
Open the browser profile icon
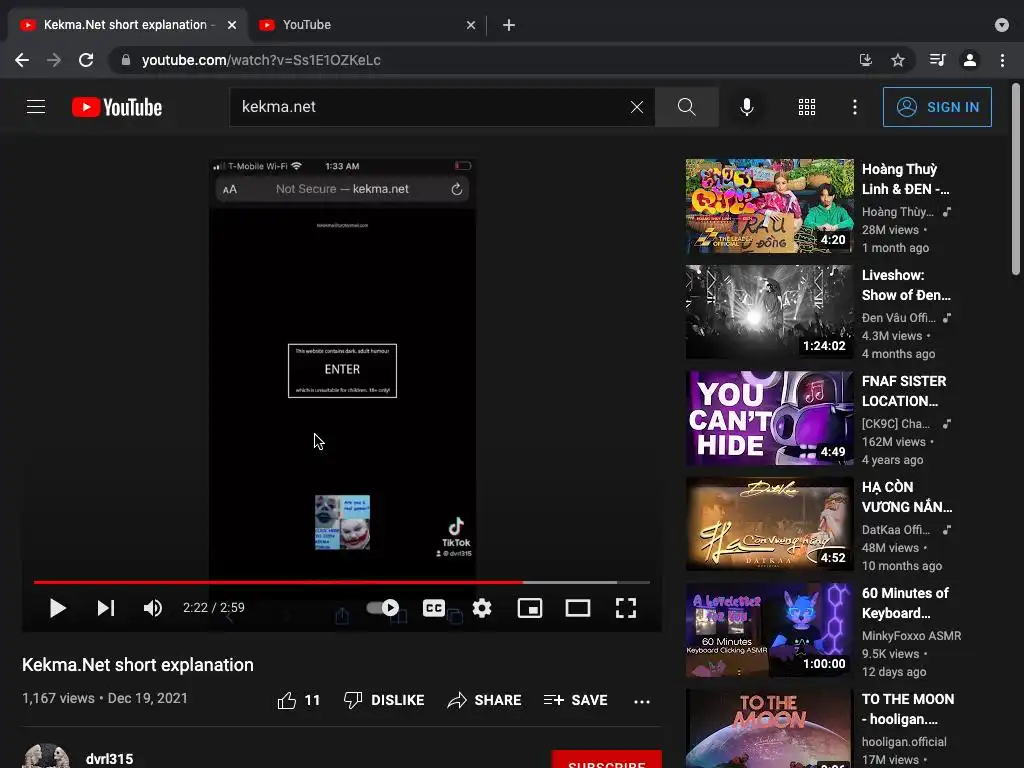(970, 60)
